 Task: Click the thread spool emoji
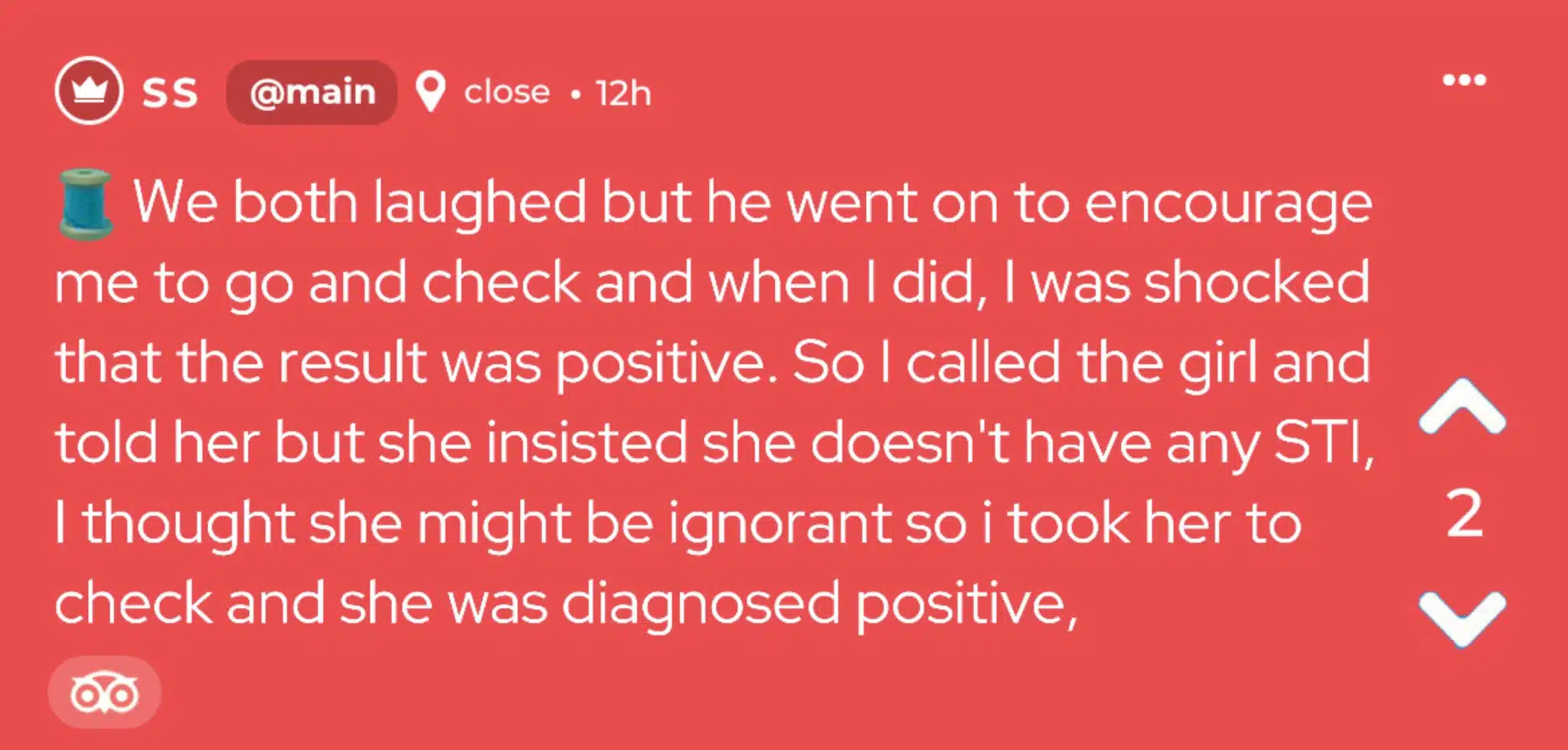click(x=86, y=204)
